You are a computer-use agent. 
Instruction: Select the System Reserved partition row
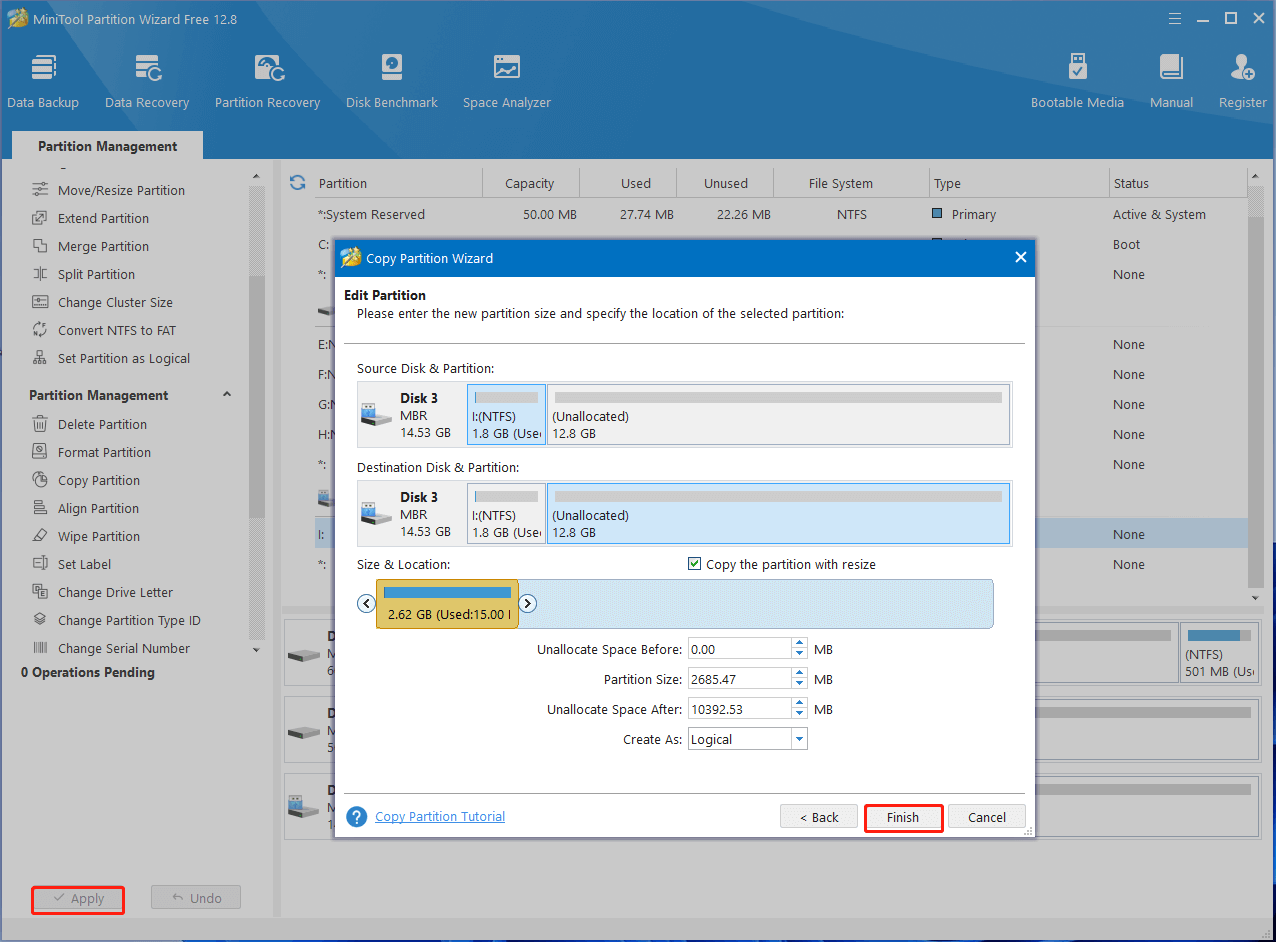[x=780, y=214]
